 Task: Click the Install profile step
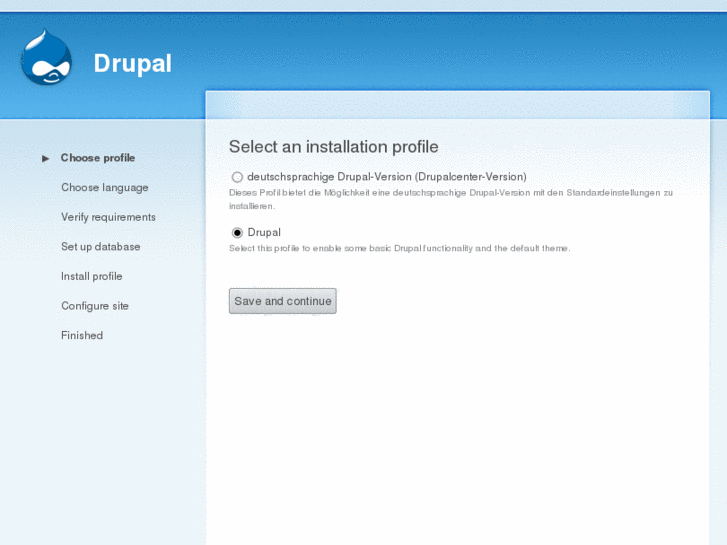[x=92, y=276]
